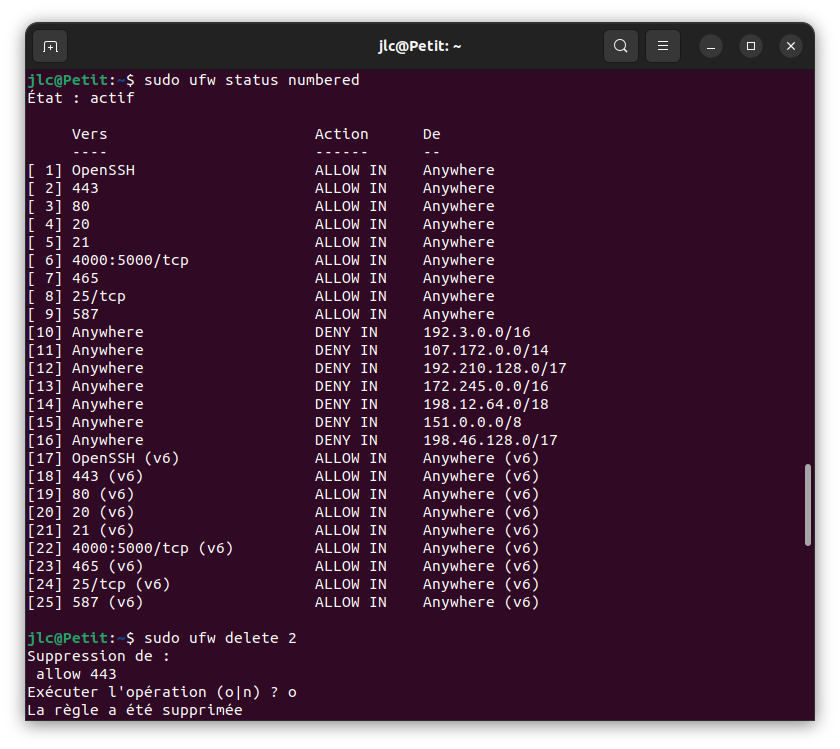840x749 pixels.
Task: Open the terminal search tool
Action: (621, 46)
